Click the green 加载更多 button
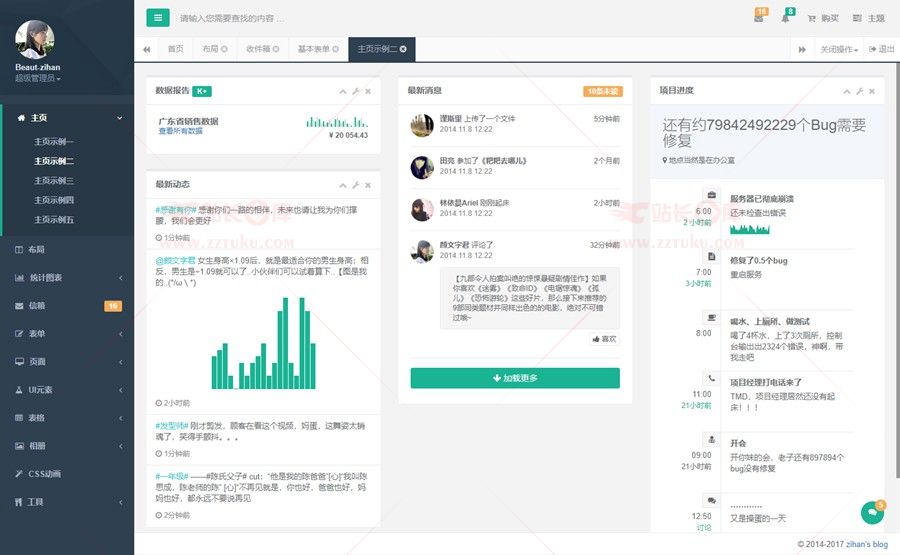This screenshot has height=555, width=900. pos(514,378)
